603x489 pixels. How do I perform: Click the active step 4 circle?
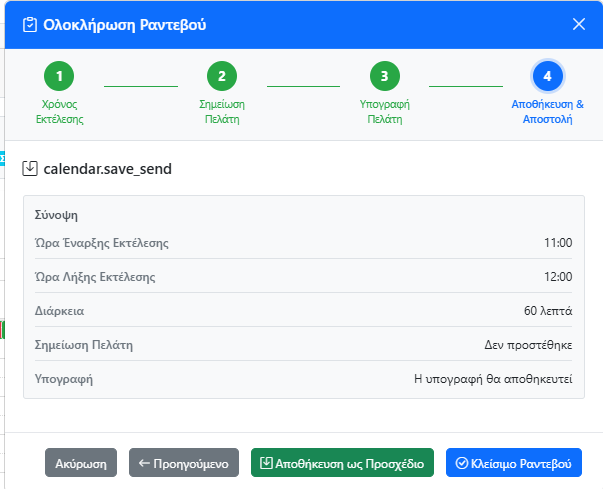(547, 76)
